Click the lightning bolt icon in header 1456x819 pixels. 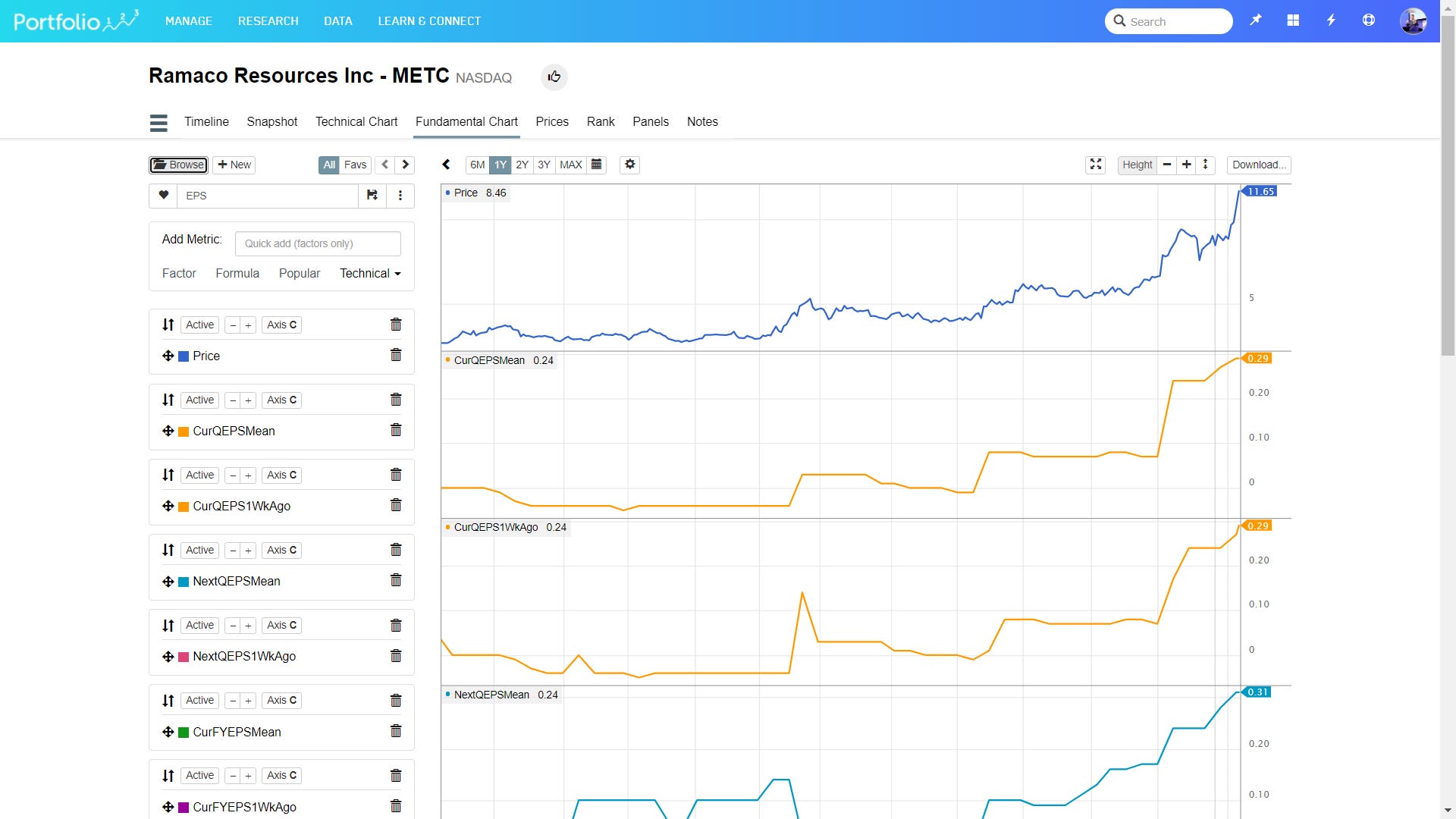(1331, 20)
